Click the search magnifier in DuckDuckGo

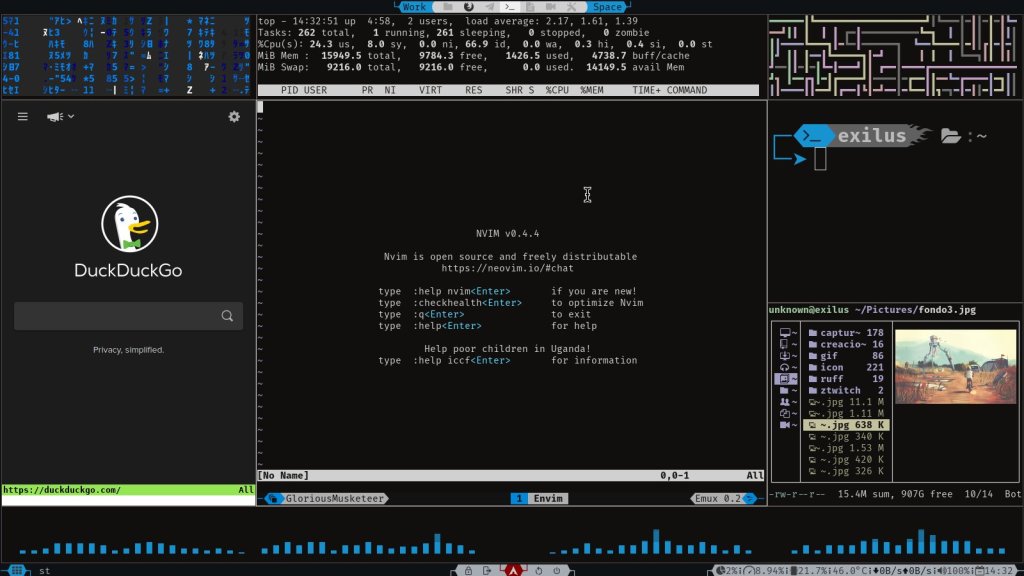tap(227, 316)
